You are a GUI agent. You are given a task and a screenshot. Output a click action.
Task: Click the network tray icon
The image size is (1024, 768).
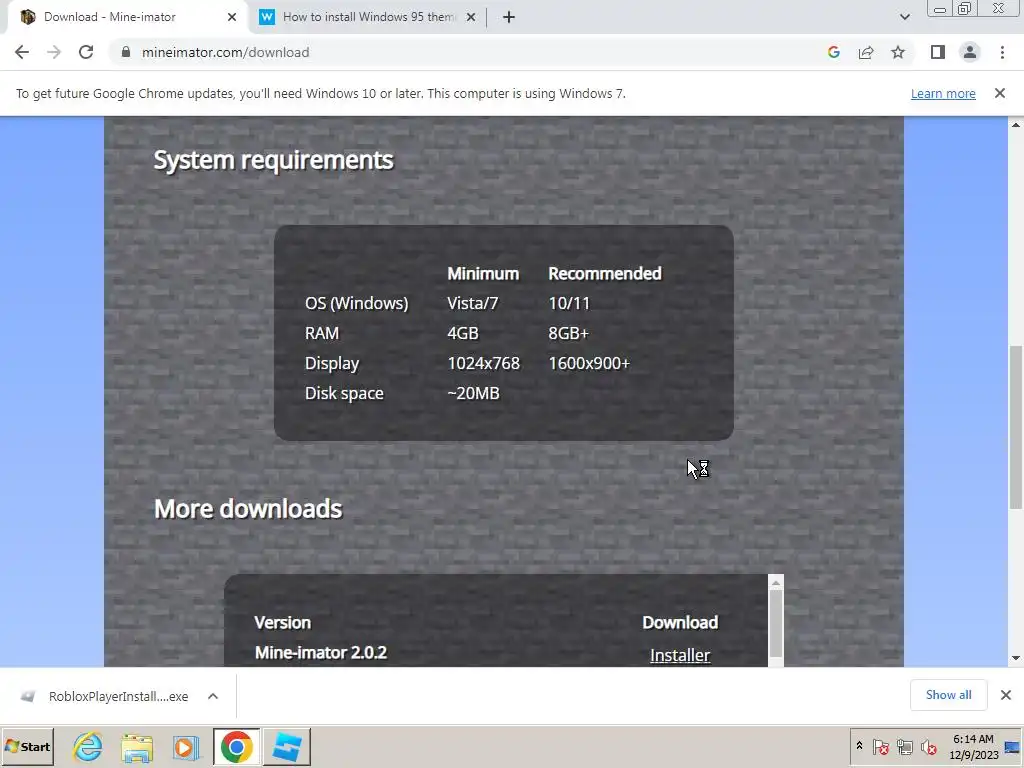pos(904,746)
